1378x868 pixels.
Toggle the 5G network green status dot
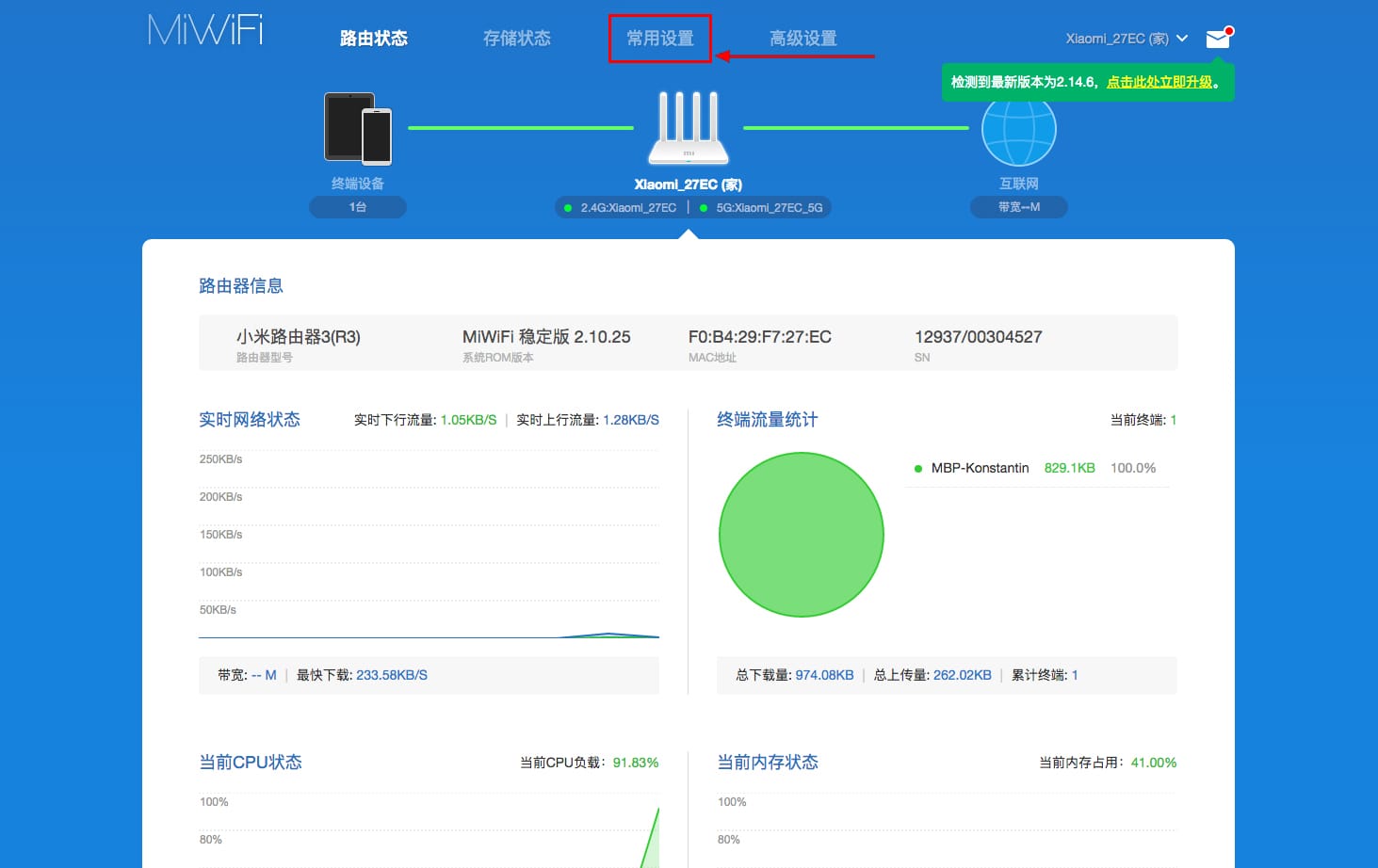tap(704, 207)
